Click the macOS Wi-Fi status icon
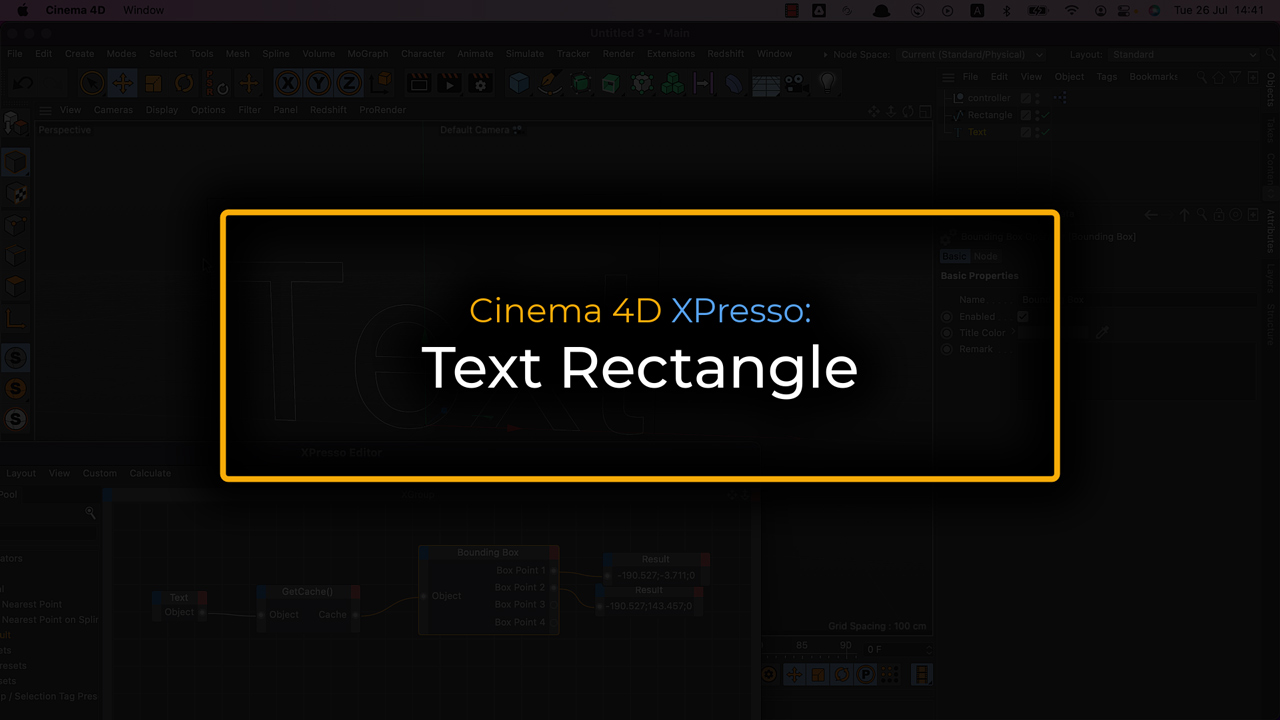The image size is (1280, 720). point(1072,10)
